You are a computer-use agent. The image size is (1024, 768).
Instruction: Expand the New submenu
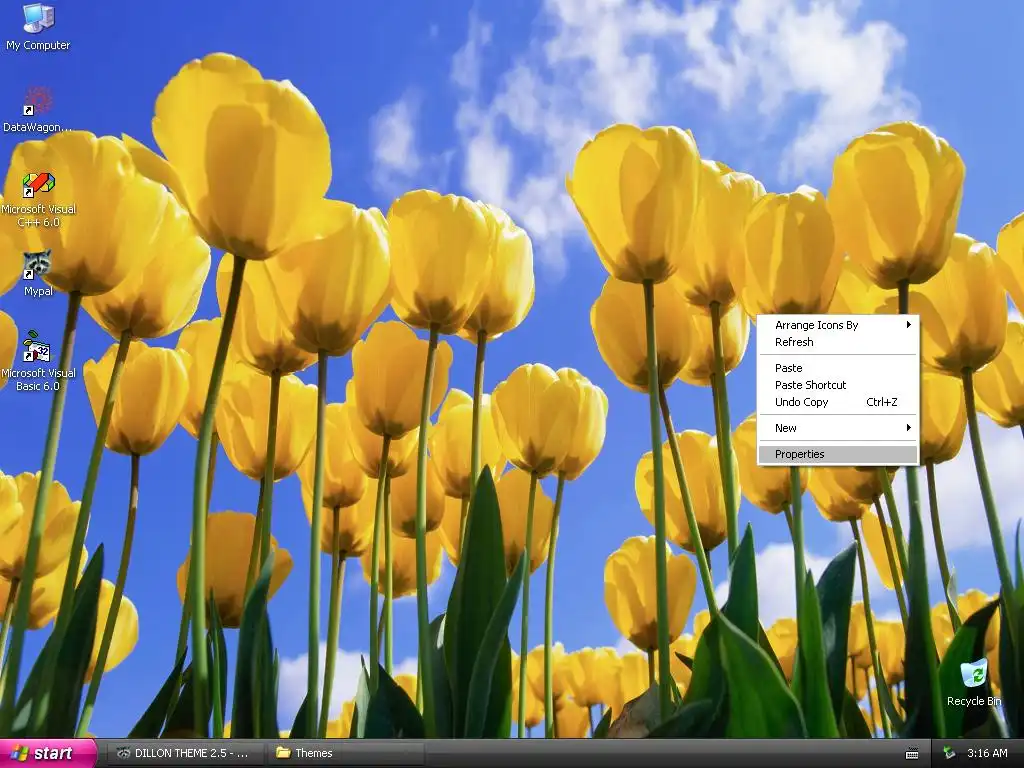coord(838,428)
